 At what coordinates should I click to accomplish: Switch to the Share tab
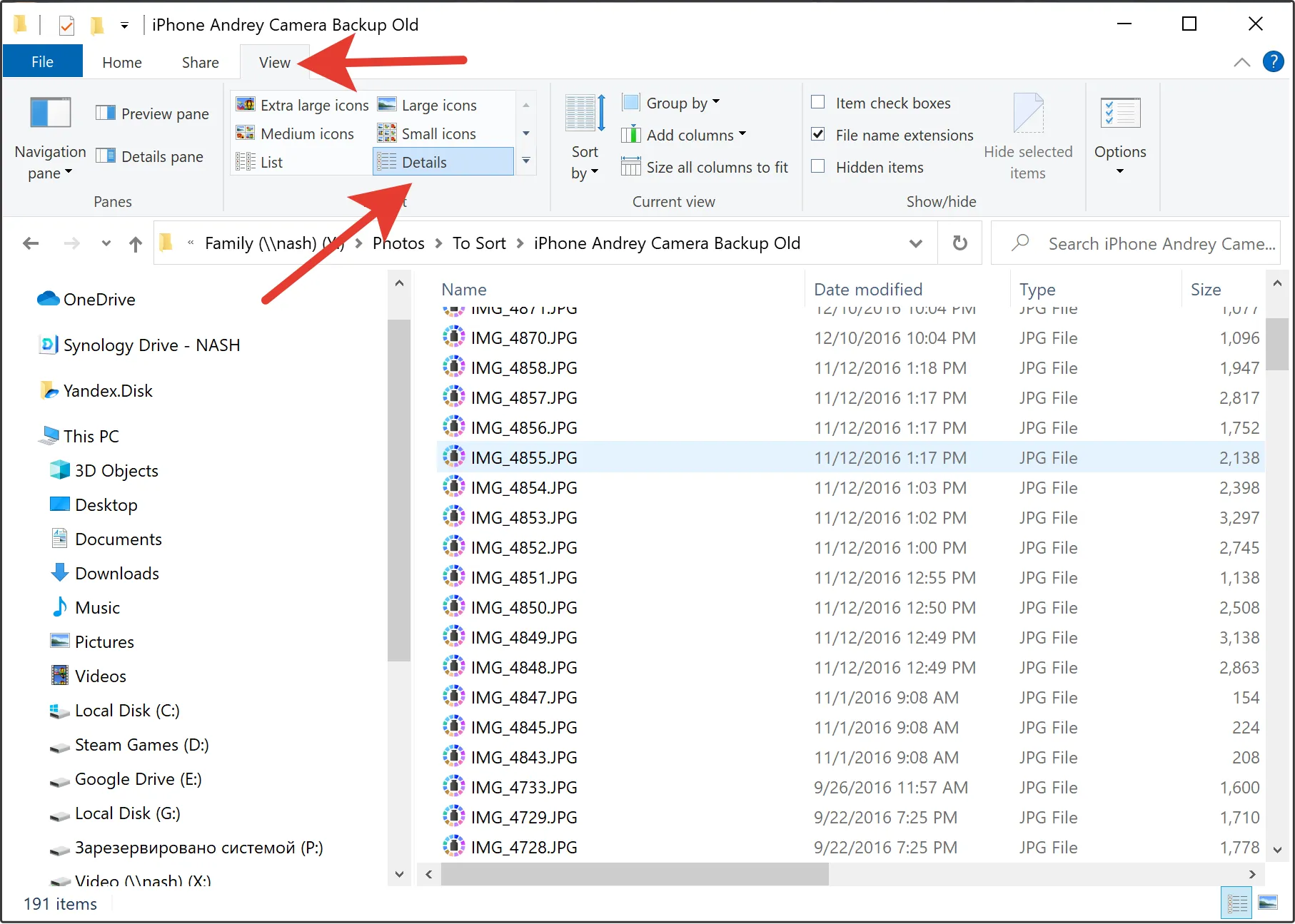200,62
